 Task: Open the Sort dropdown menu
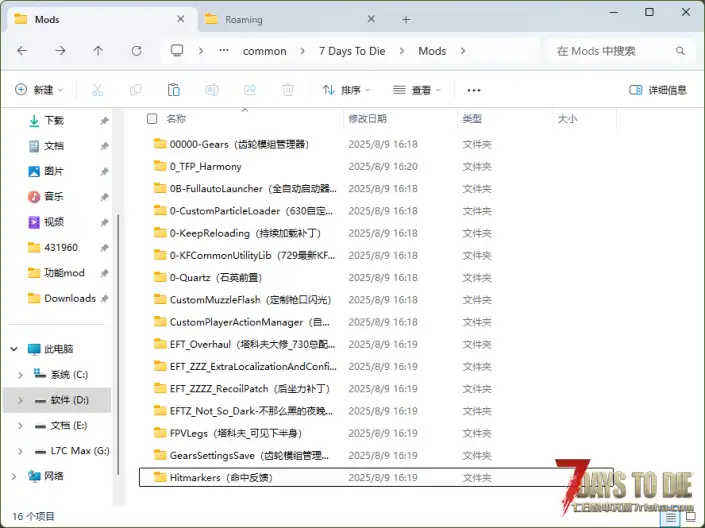[346, 90]
